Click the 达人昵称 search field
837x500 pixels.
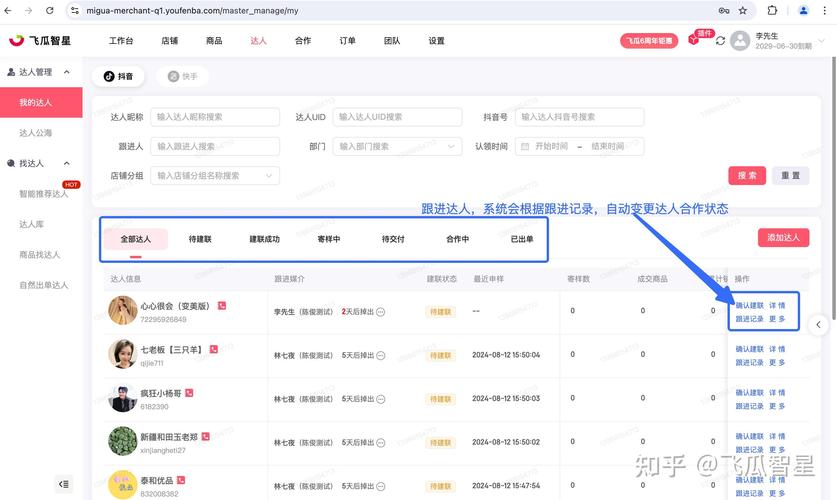pos(215,117)
